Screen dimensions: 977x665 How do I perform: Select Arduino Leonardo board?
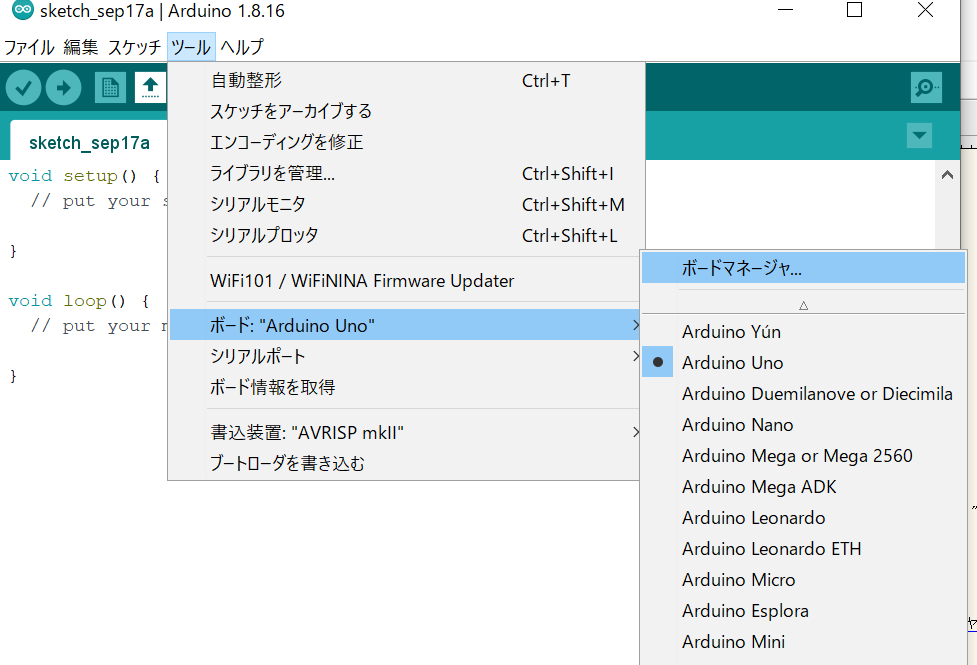[803, 517]
